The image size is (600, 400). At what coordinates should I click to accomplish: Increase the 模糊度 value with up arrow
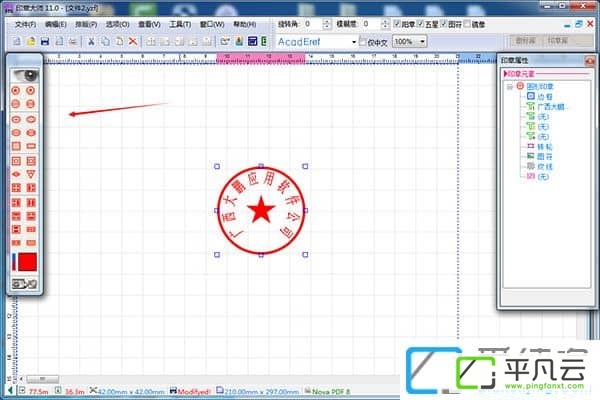[x=385, y=21]
